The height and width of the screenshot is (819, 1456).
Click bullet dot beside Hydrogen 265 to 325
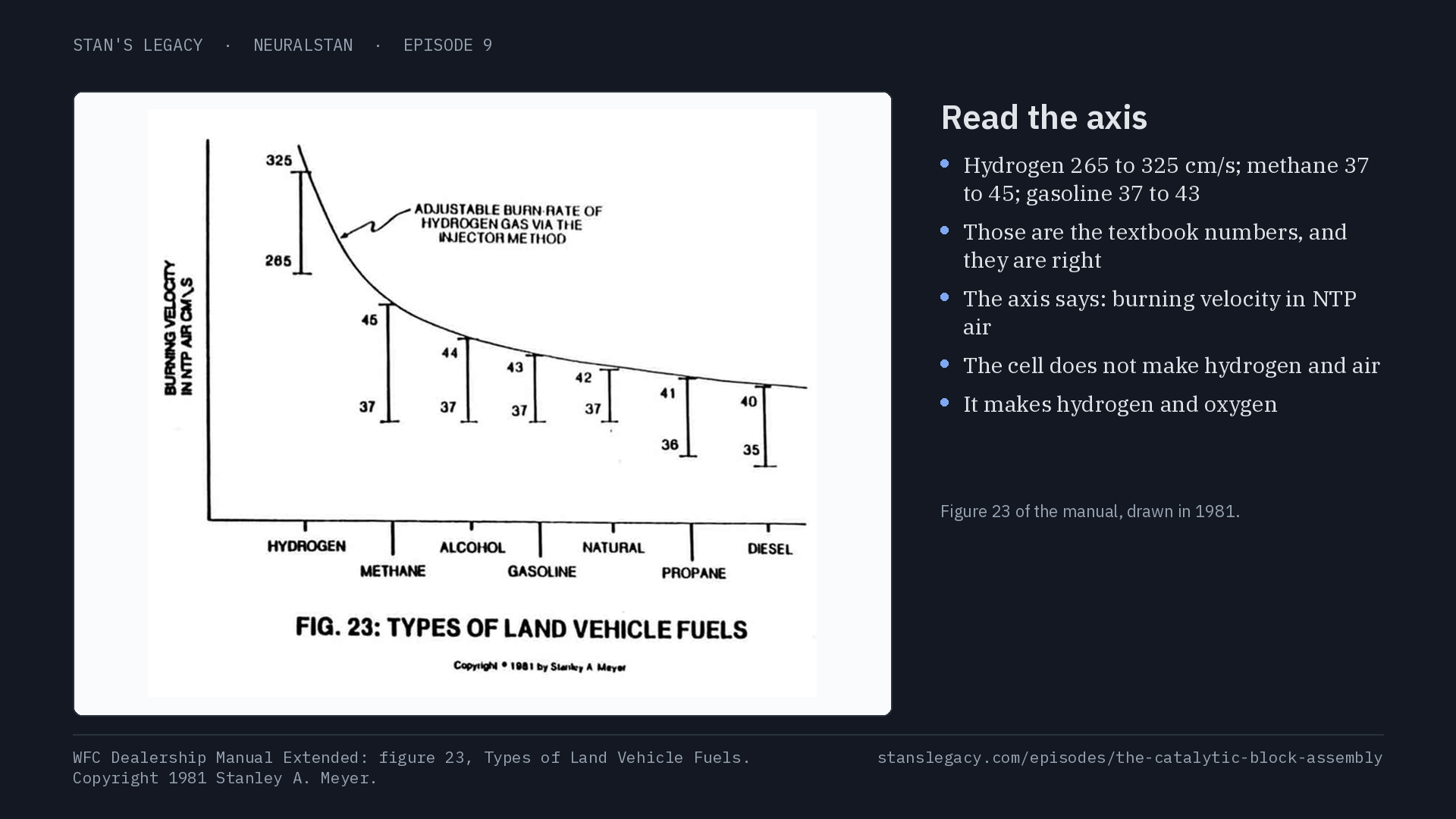945,164
